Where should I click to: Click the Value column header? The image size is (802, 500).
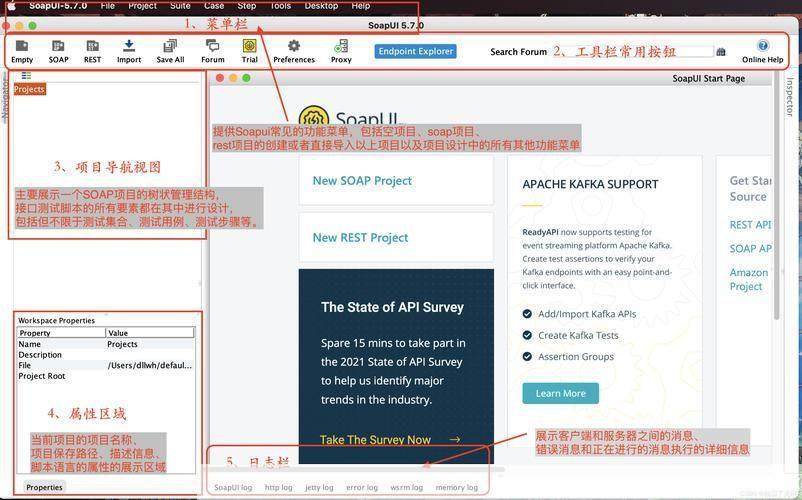pos(150,333)
